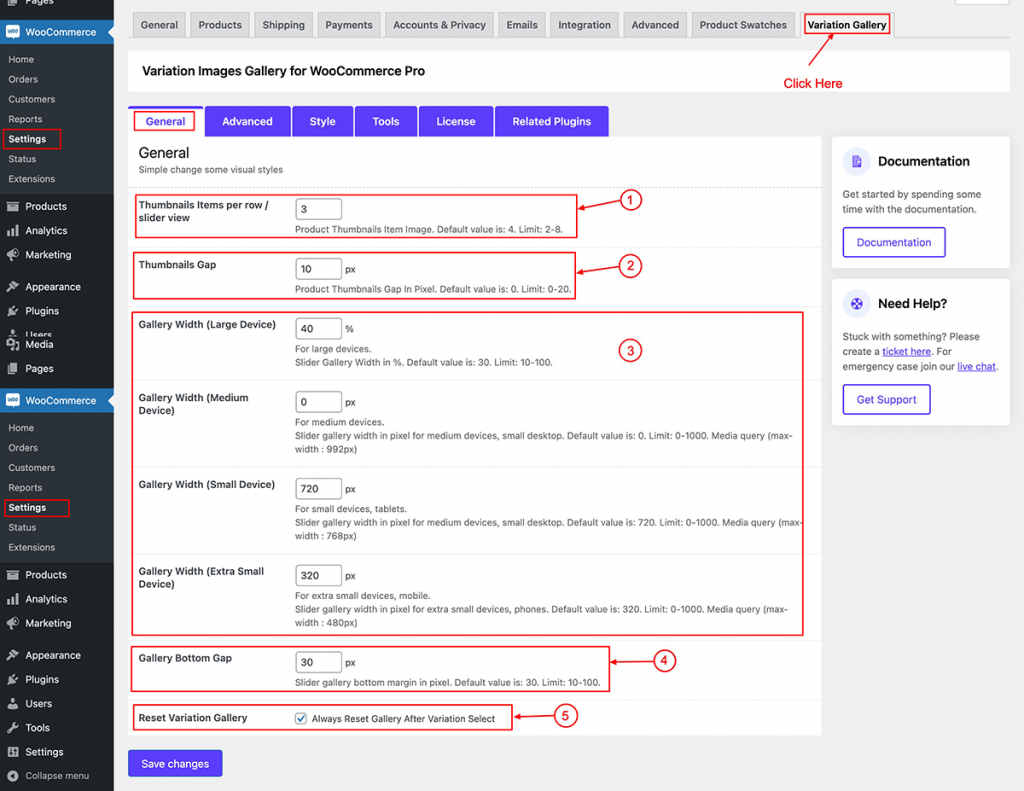Click the "Reset Variation Gallery" label
The height and width of the screenshot is (791, 1024).
pyautogui.click(x=193, y=718)
